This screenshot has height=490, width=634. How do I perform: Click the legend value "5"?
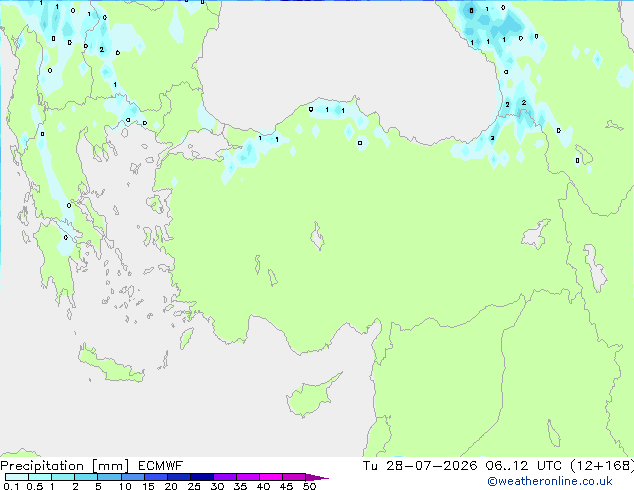[x=98, y=486]
